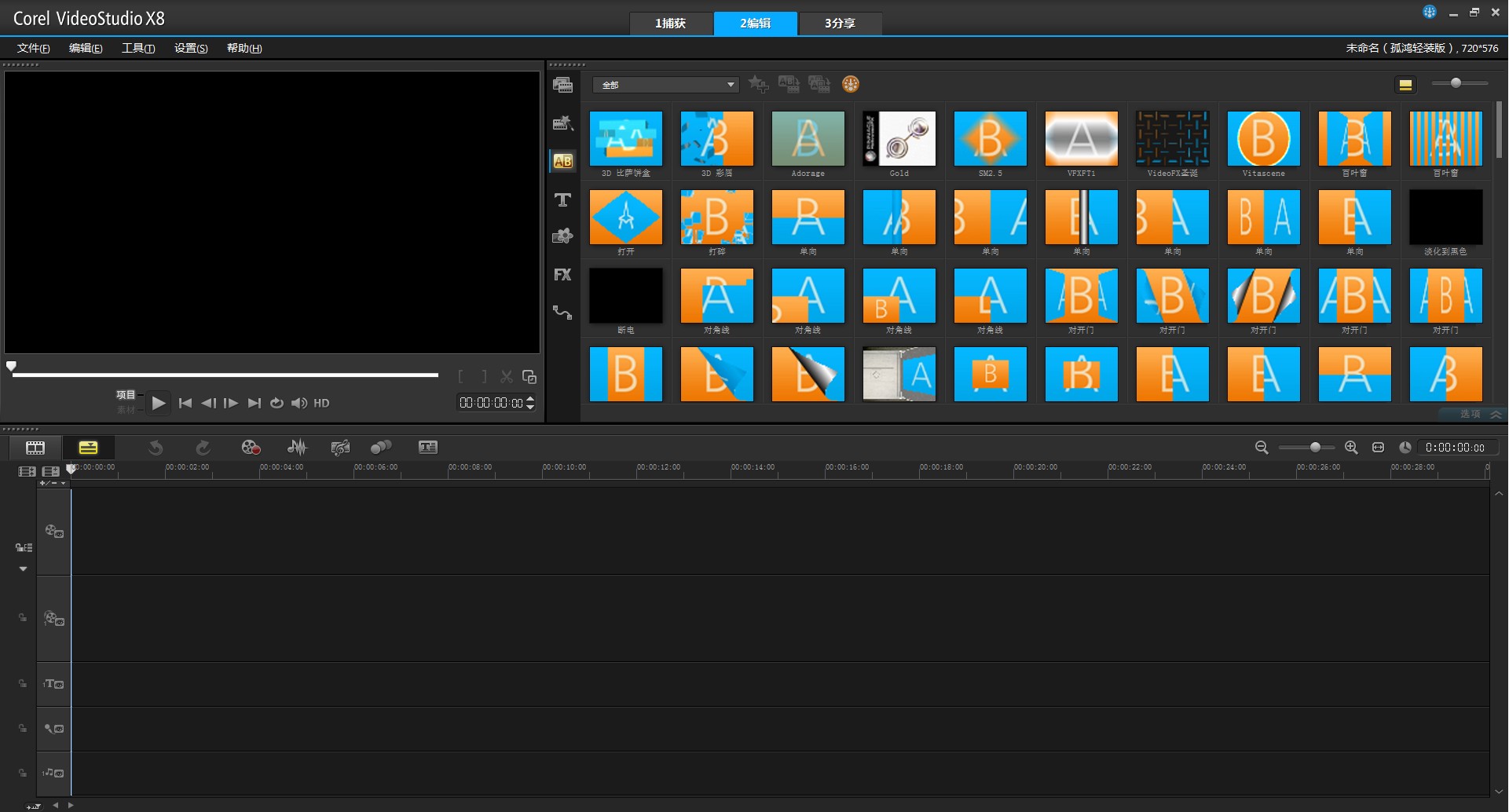Jump to start with Home button
1509x812 pixels.
(185, 404)
